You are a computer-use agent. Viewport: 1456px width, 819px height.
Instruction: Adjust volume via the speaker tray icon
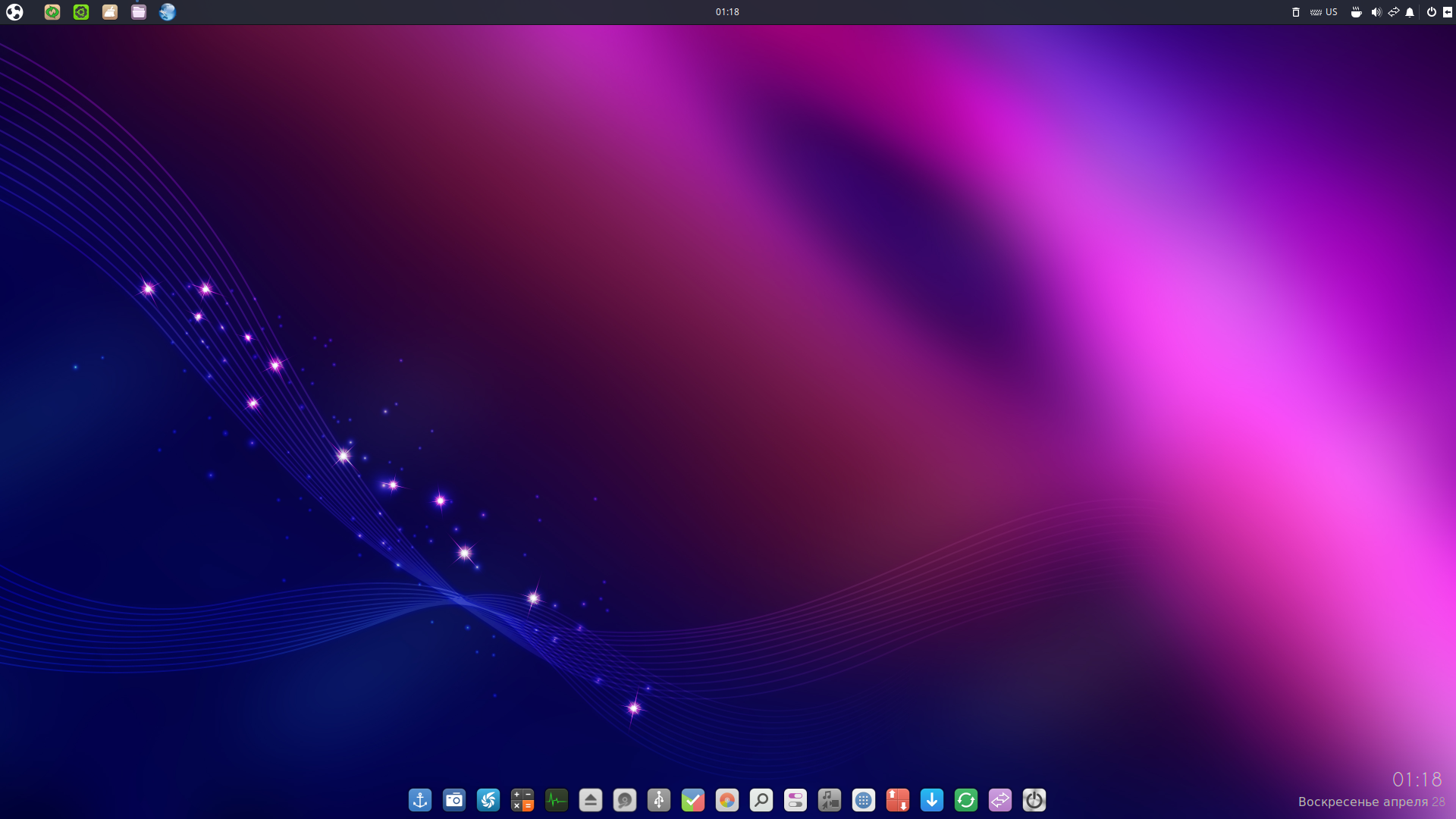click(x=1376, y=12)
